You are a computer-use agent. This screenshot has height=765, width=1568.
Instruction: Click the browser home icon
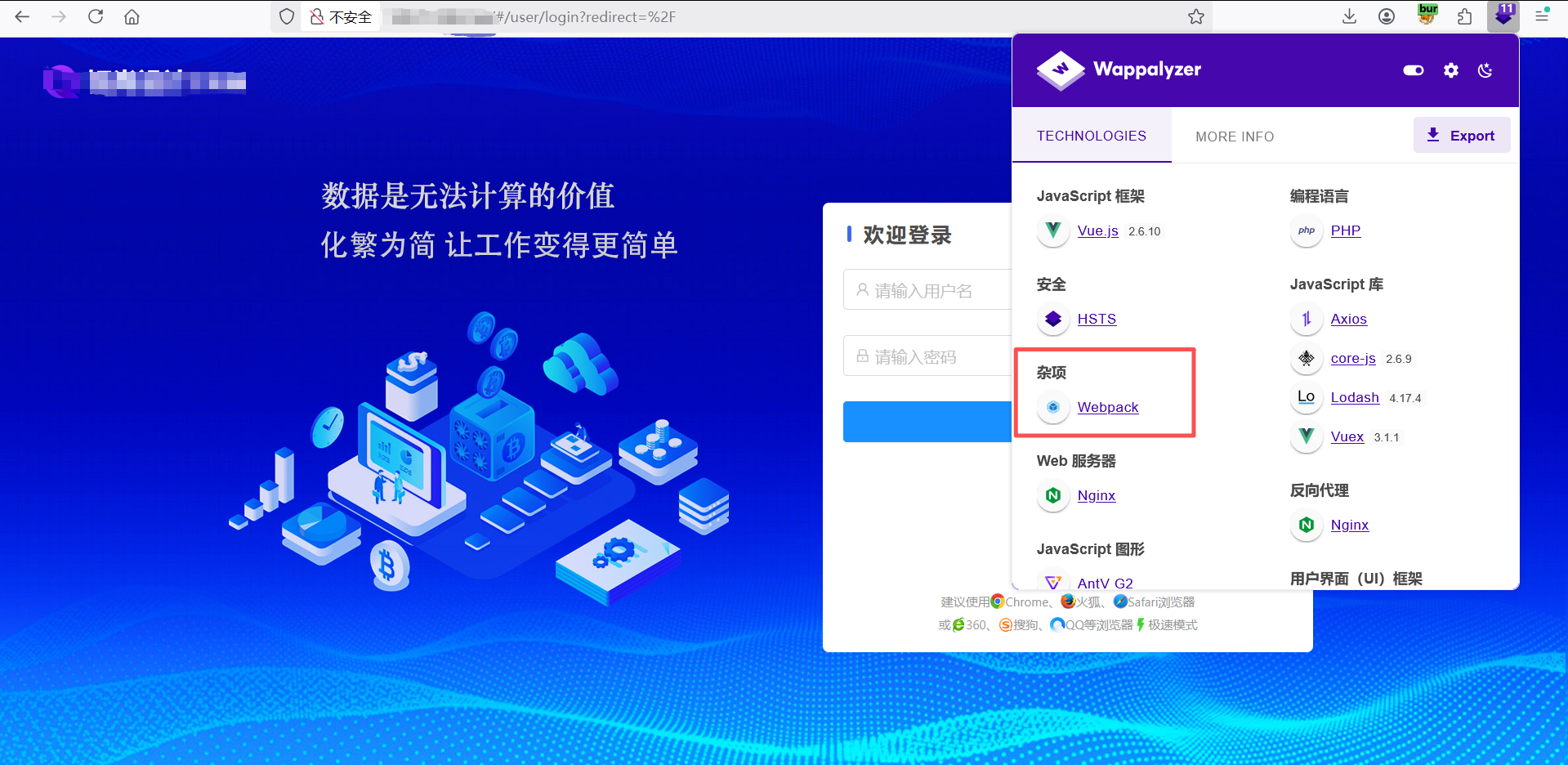point(132,16)
